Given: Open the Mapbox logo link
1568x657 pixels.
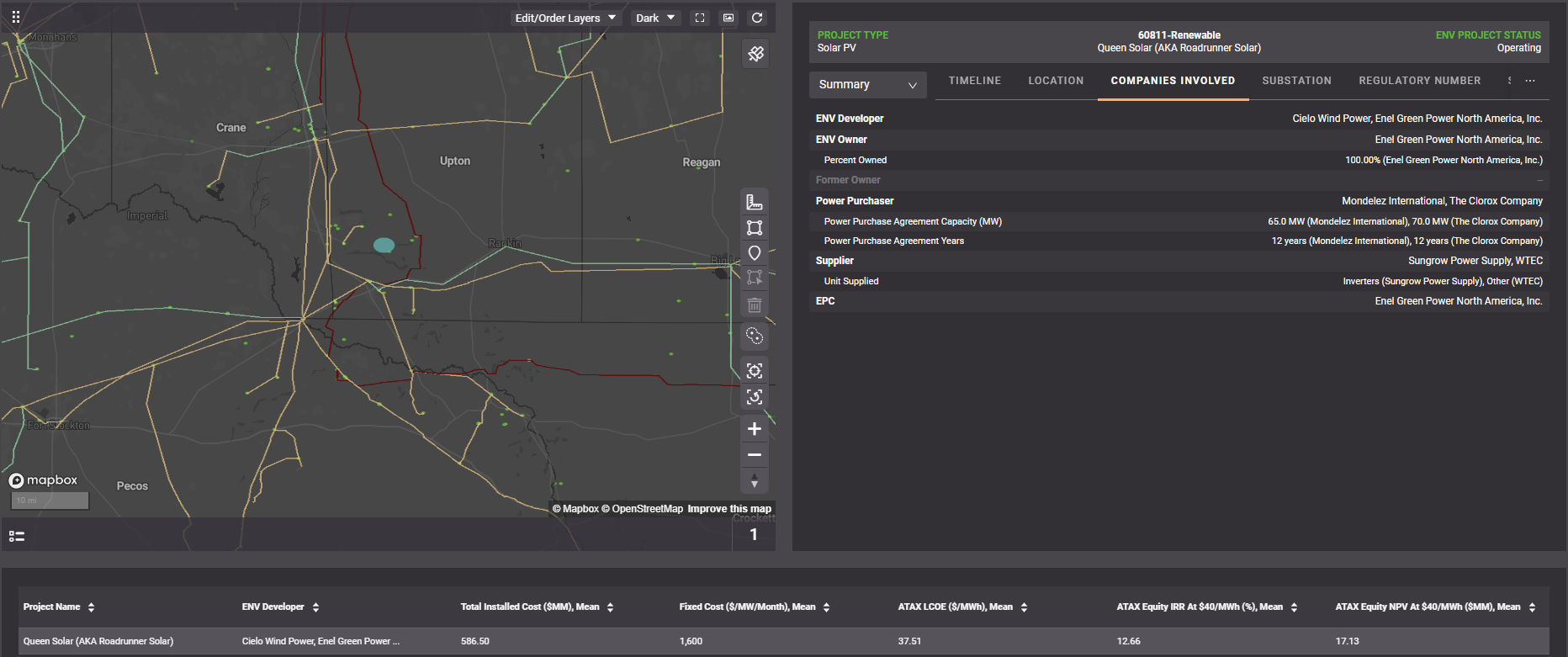Looking at the screenshot, I should point(44,480).
